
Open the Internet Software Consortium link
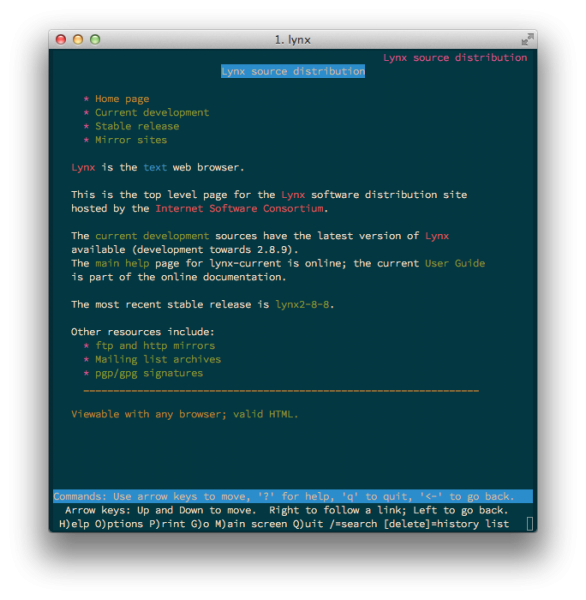[x=239, y=209]
